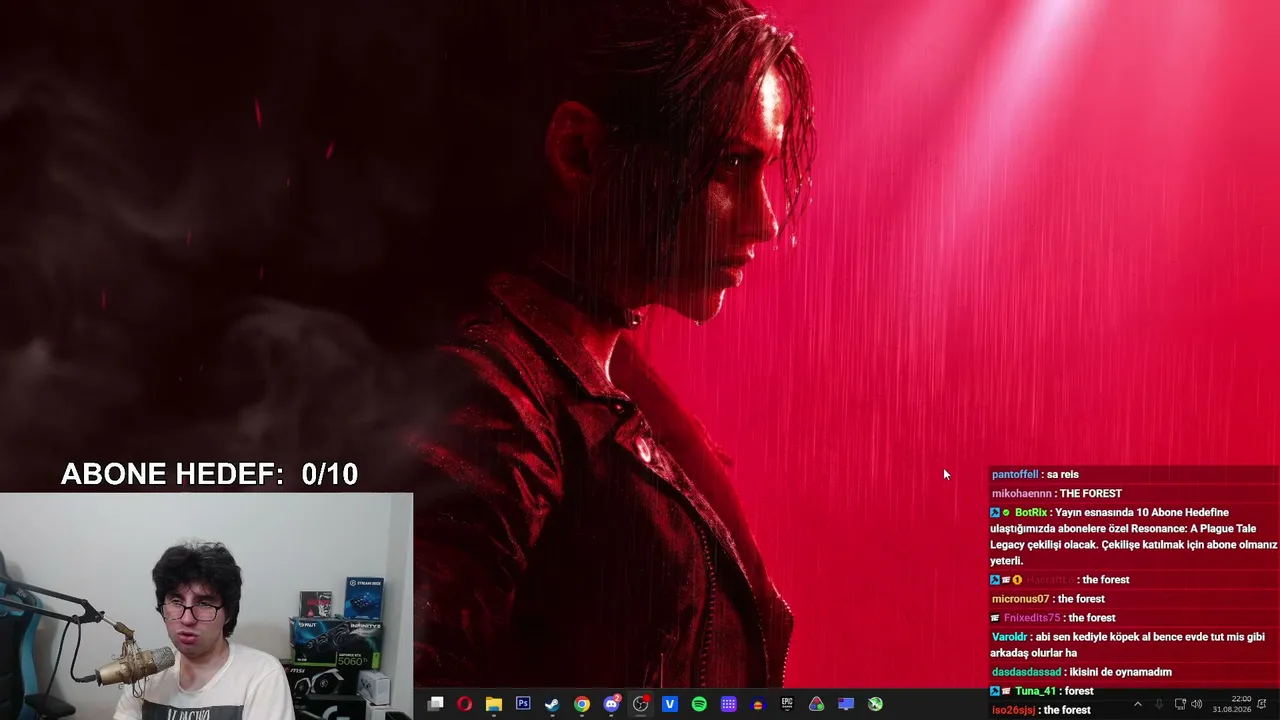Open the three-colored-circles app in the taskbar
This screenshot has width=1280, height=720.
[x=817, y=704]
